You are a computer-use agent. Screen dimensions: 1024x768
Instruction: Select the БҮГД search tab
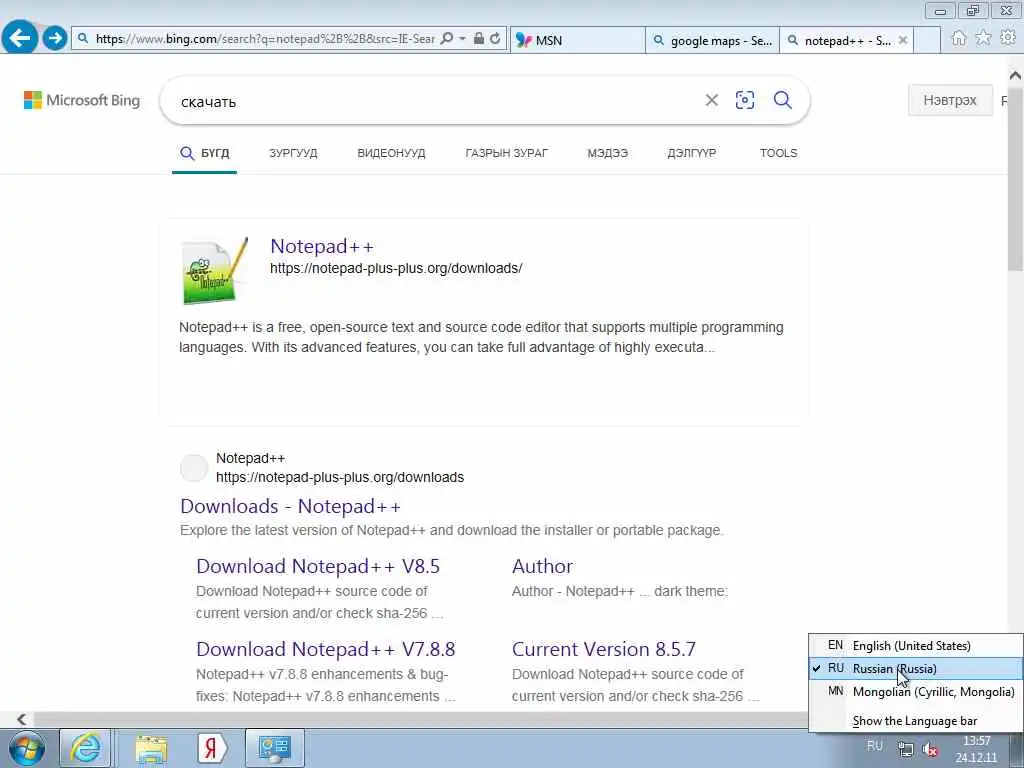click(204, 153)
